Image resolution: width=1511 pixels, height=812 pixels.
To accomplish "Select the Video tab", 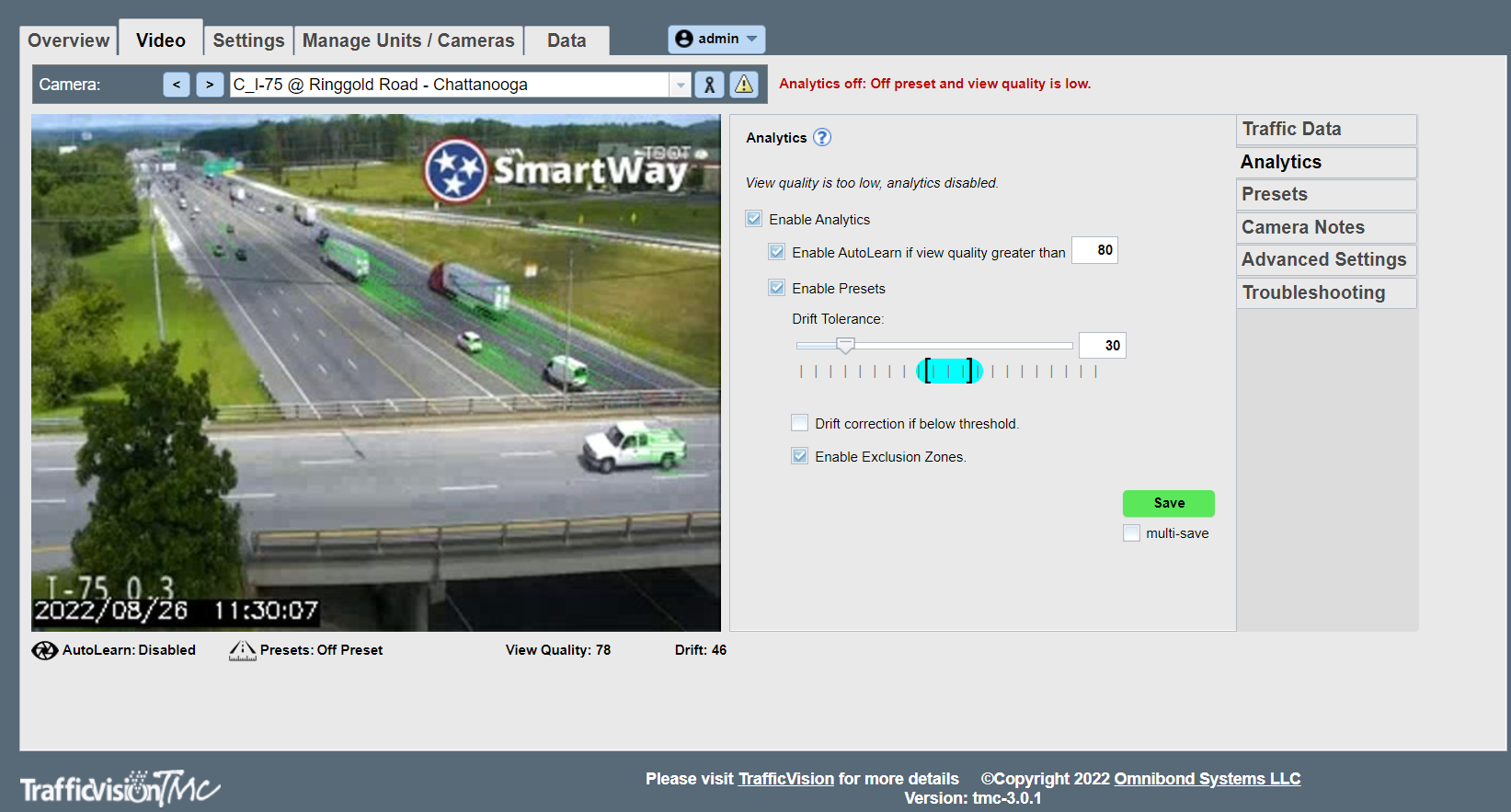I will pos(161,40).
